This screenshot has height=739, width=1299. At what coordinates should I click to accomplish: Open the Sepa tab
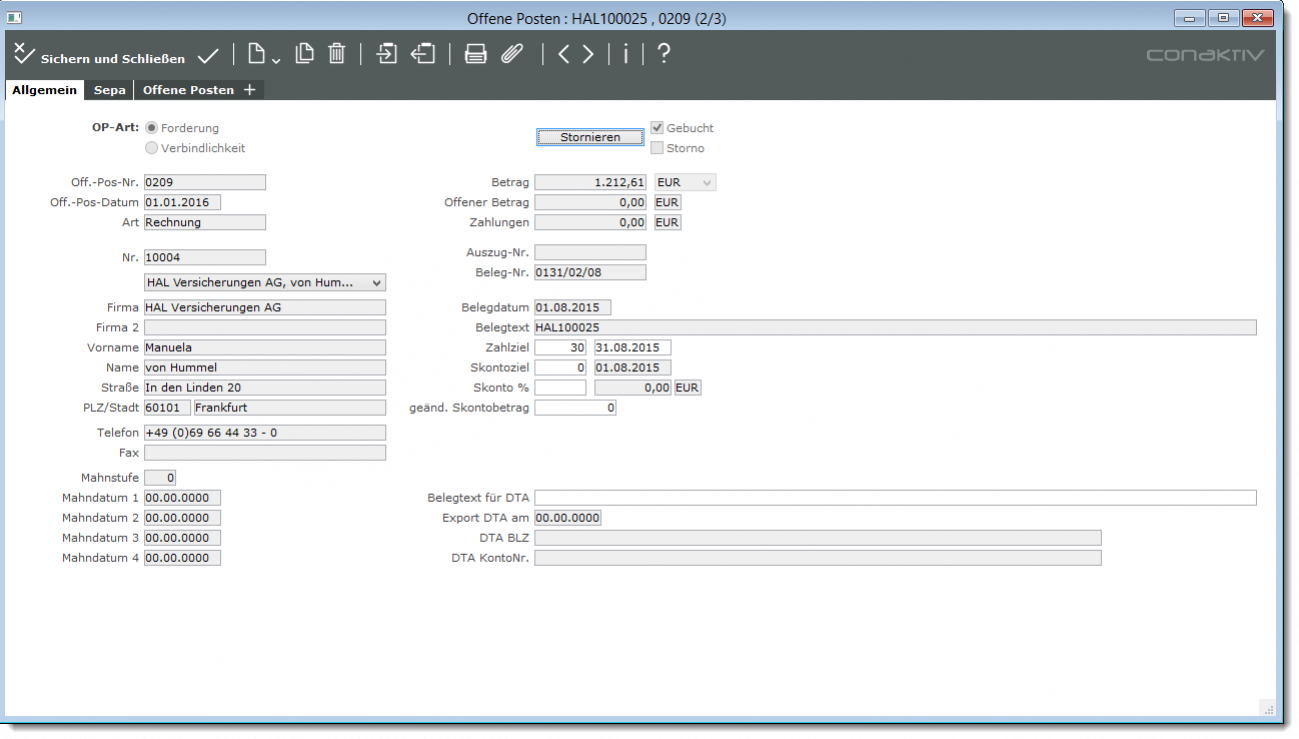click(x=110, y=90)
